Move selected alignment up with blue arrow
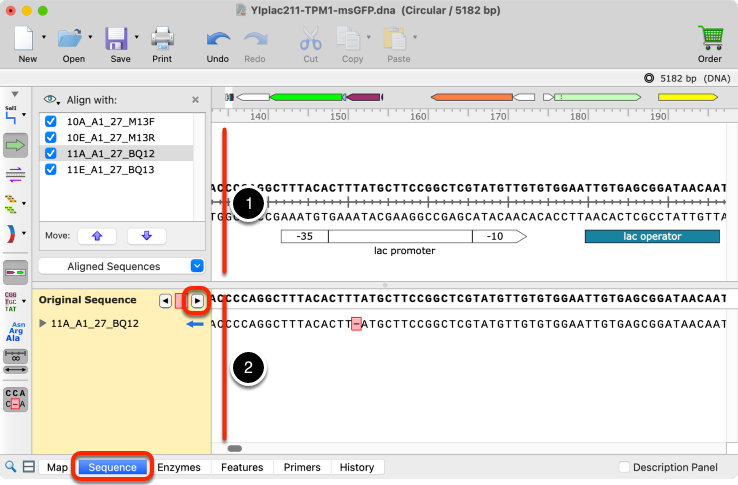The image size is (738, 485). click(x=97, y=236)
